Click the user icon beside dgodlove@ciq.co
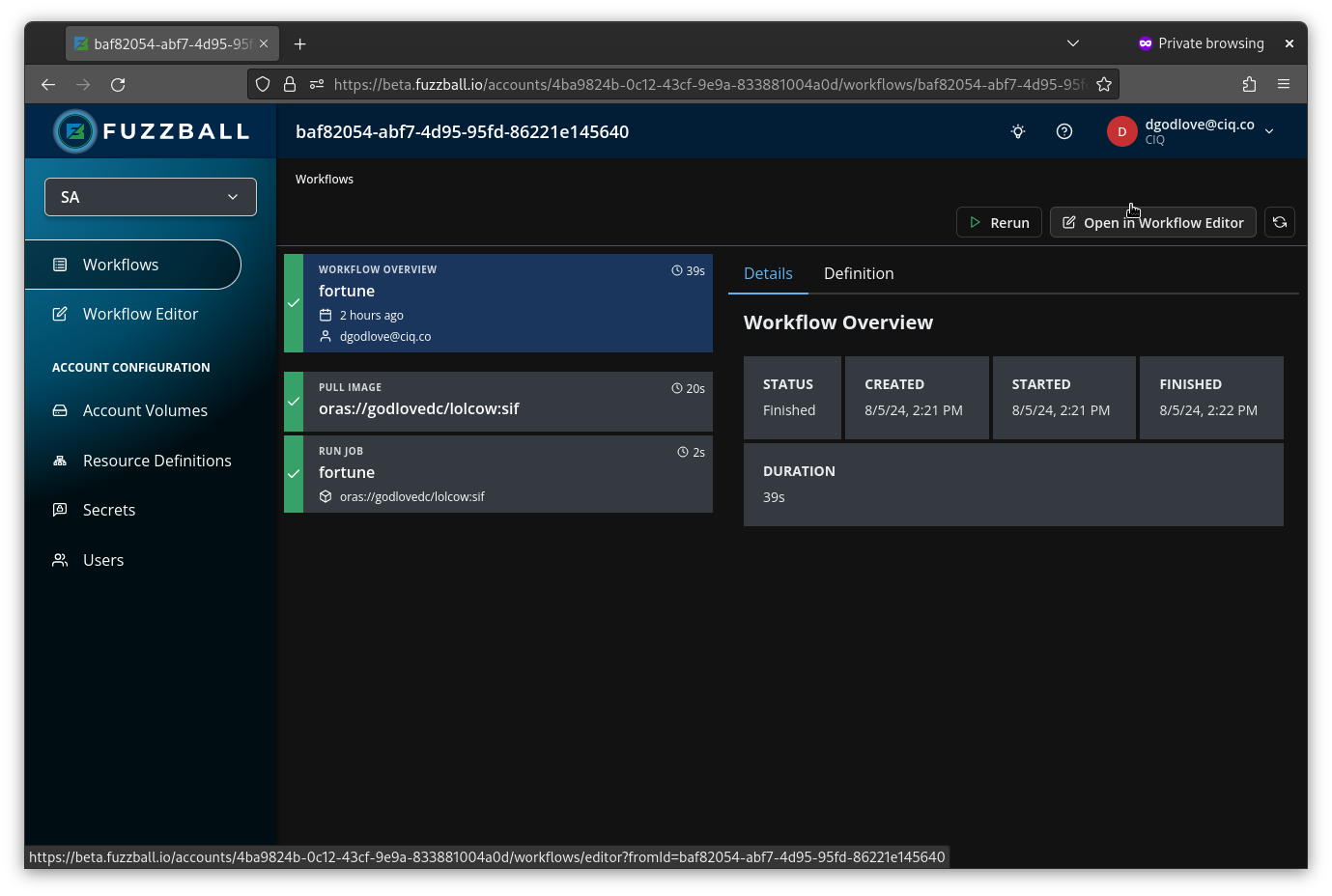1332x896 pixels. pos(326,336)
